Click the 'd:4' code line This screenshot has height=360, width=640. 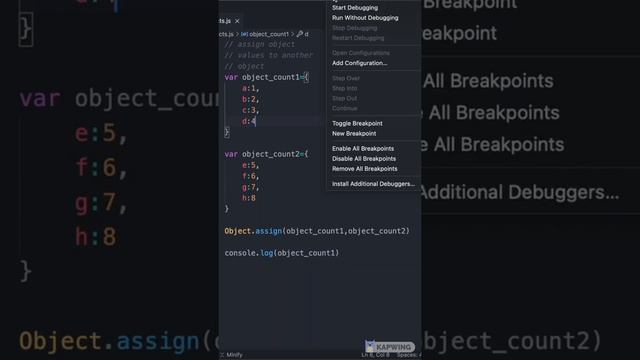click(x=249, y=121)
